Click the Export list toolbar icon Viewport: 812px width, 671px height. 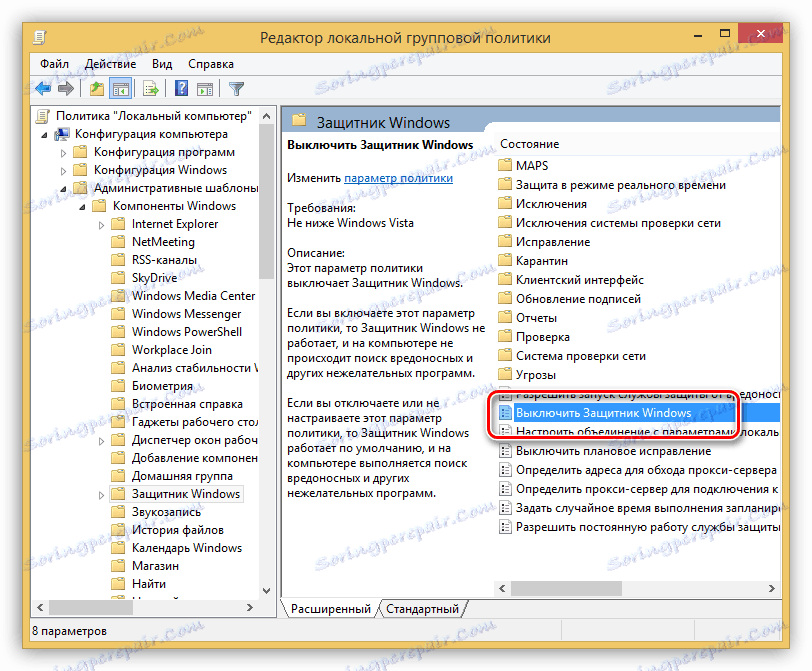[x=150, y=88]
